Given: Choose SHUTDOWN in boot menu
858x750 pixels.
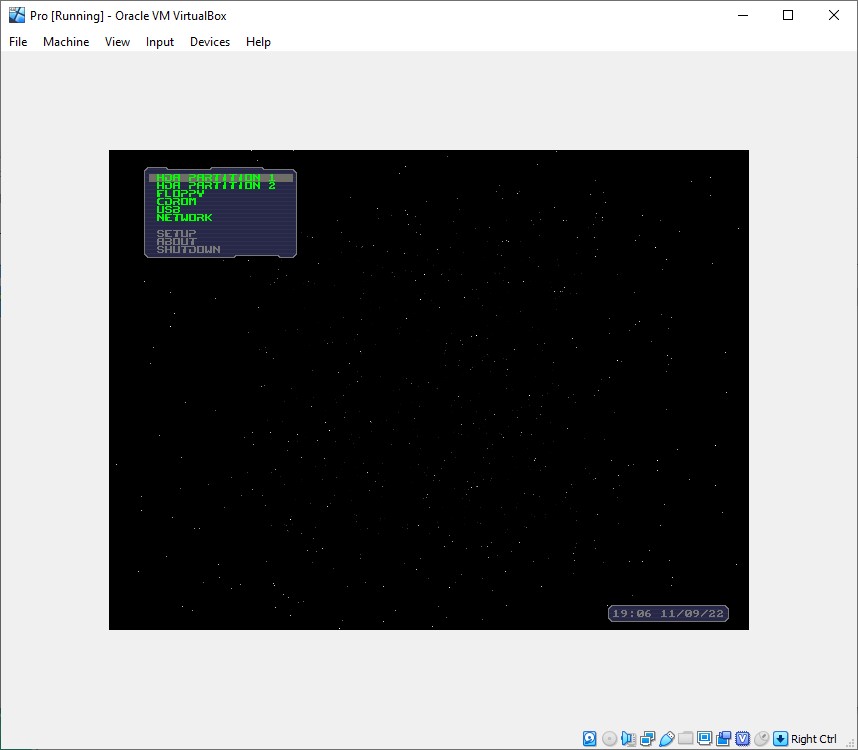Looking at the screenshot, I should click(188, 249).
